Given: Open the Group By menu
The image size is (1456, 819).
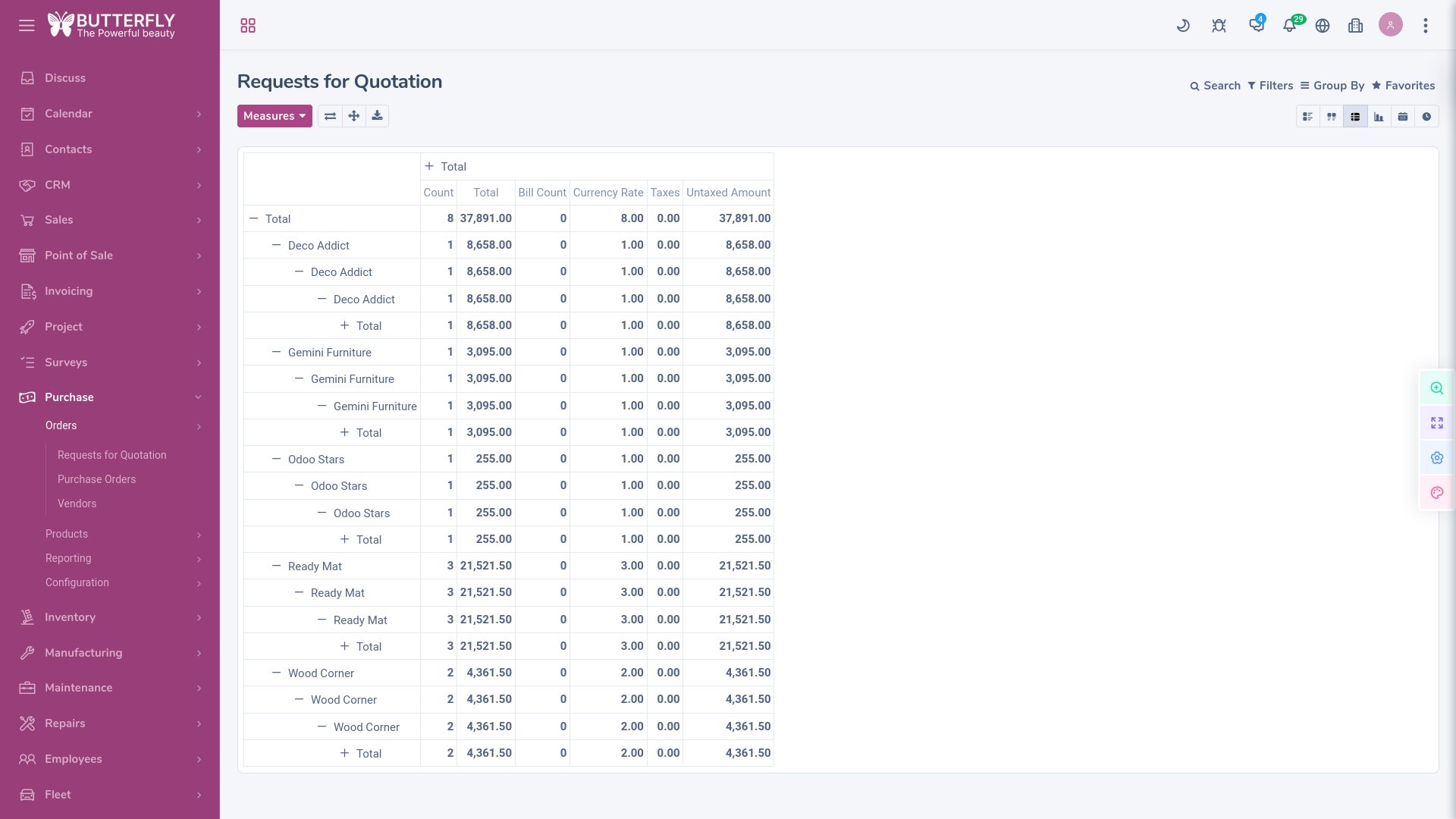Looking at the screenshot, I should click(x=1332, y=86).
